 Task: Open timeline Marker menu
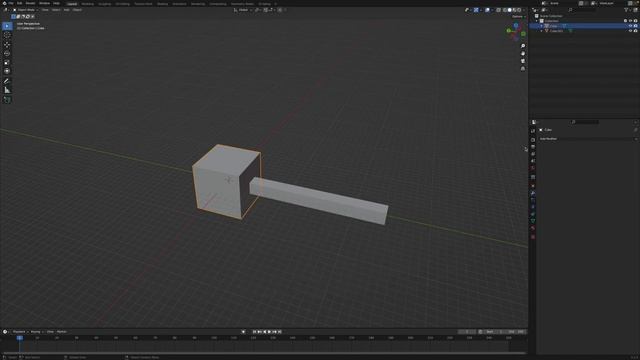(62, 332)
